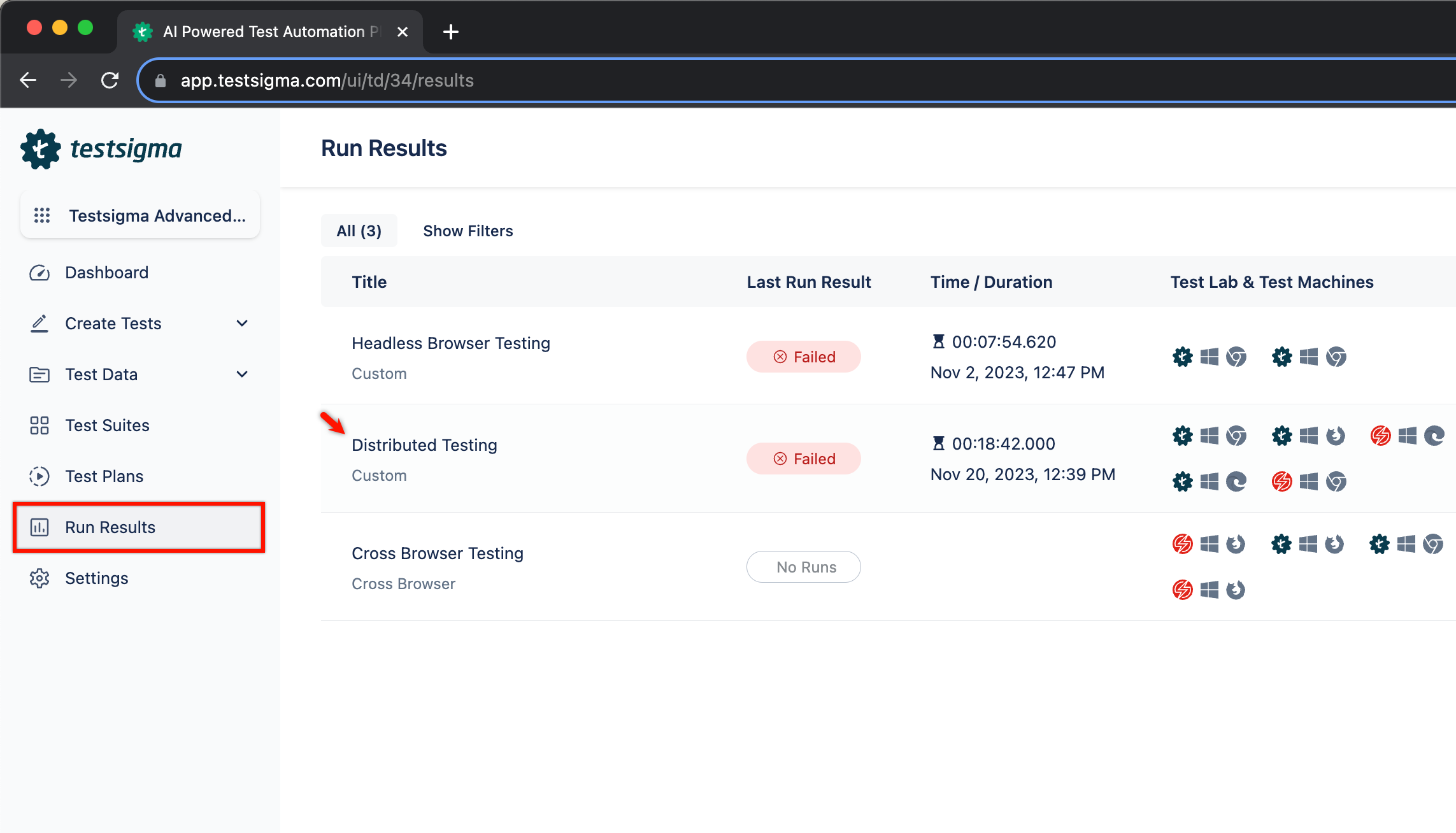Screen dimensions: 1456x833
Task: Click Show Filters expander button
Action: (x=467, y=231)
